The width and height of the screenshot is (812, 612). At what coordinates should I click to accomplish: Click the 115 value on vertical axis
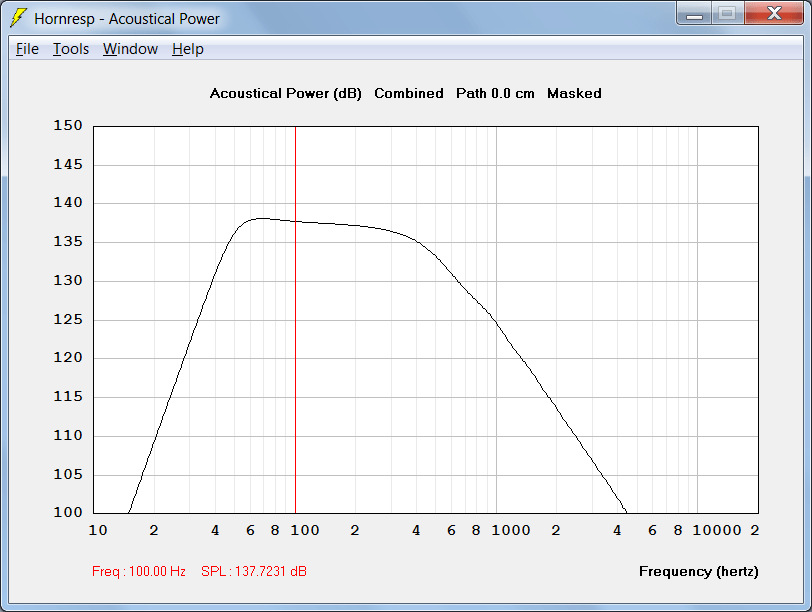point(68,397)
